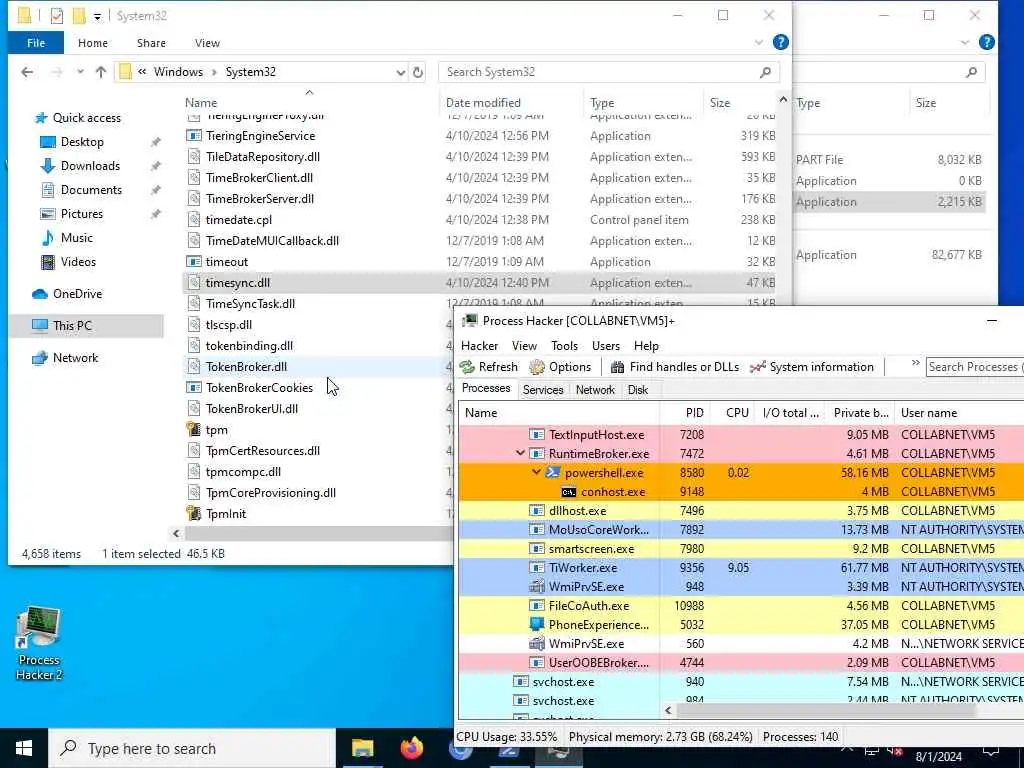Refresh the System32 folder view
The height and width of the screenshot is (768, 1024).
pyautogui.click(x=418, y=72)
